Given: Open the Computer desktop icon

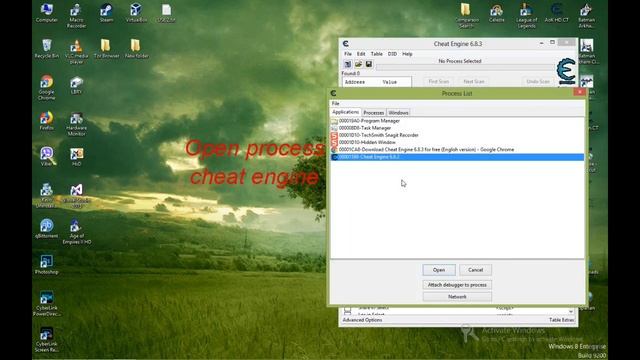Looking at the screenshot, I should (x=47, y=13).
